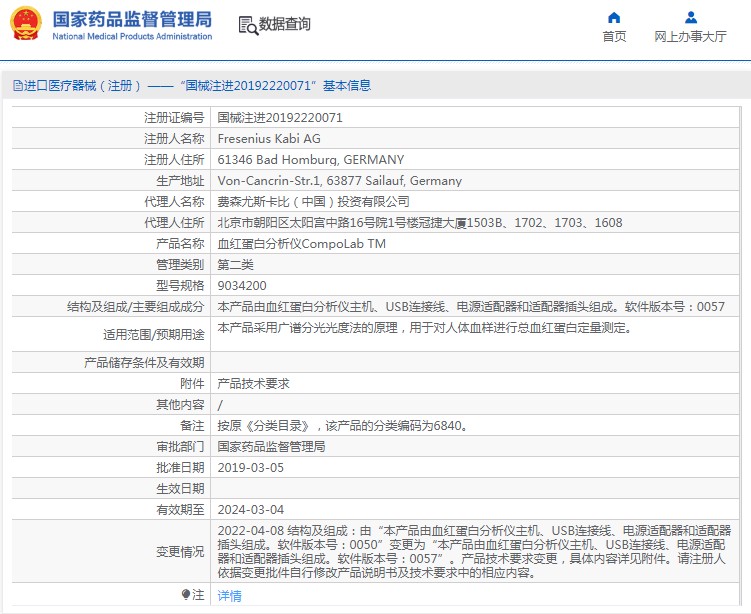Click the 广谱分光光度法 intended use text

click(x=424, y=328)
